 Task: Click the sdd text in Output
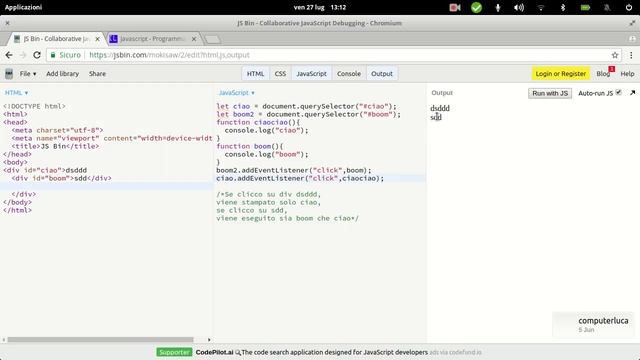coord(436,117)
